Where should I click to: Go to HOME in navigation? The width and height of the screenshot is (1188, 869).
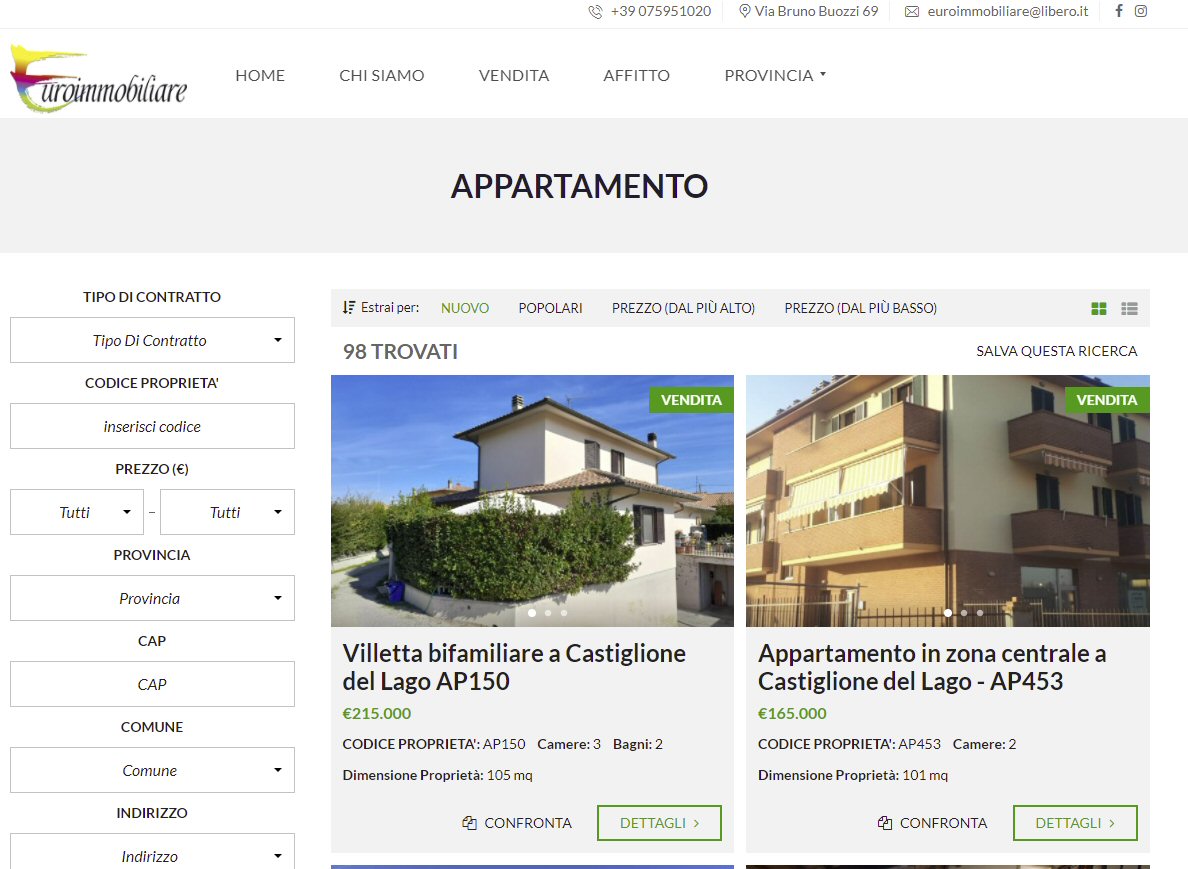click(x=260, y=75)
